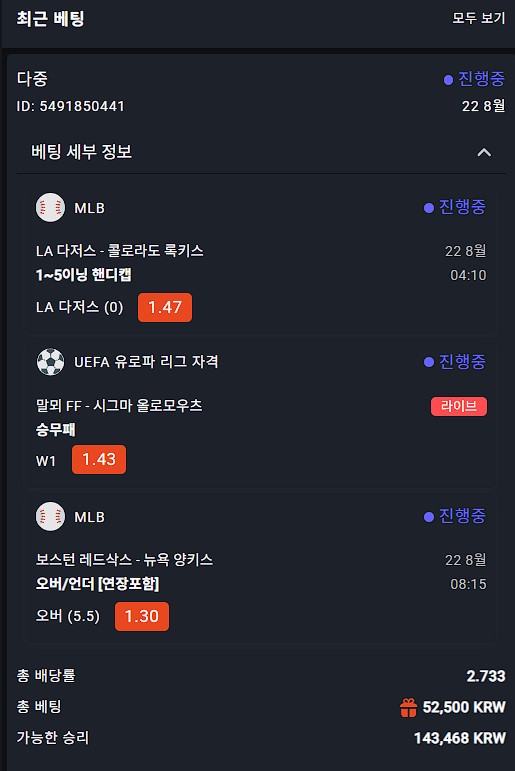Click the baseball icon of the Red Sox–Yankees bet
515x771 pixels.
click(50, 516)
